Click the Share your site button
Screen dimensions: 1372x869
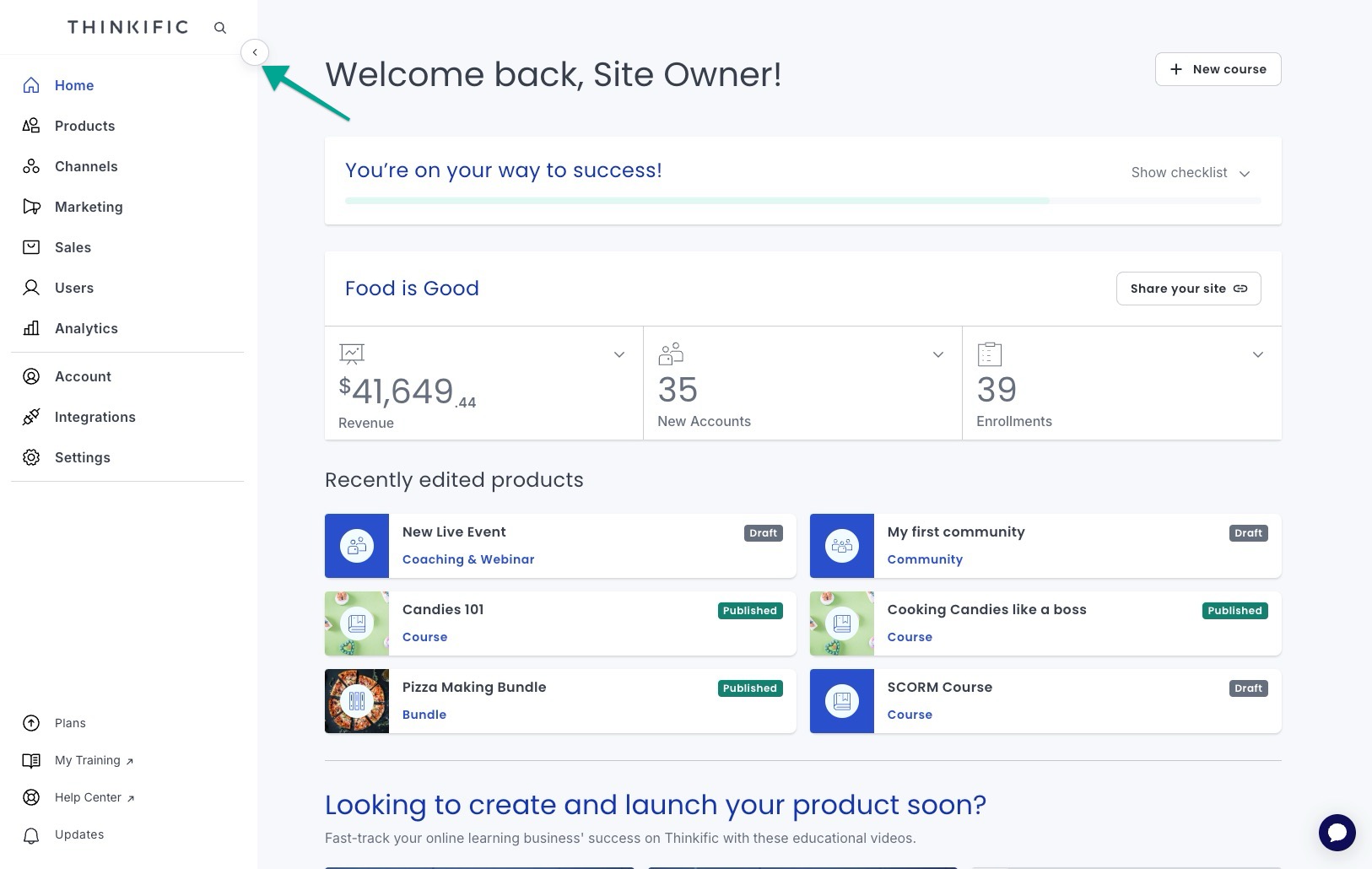(x=1188, y=288)
